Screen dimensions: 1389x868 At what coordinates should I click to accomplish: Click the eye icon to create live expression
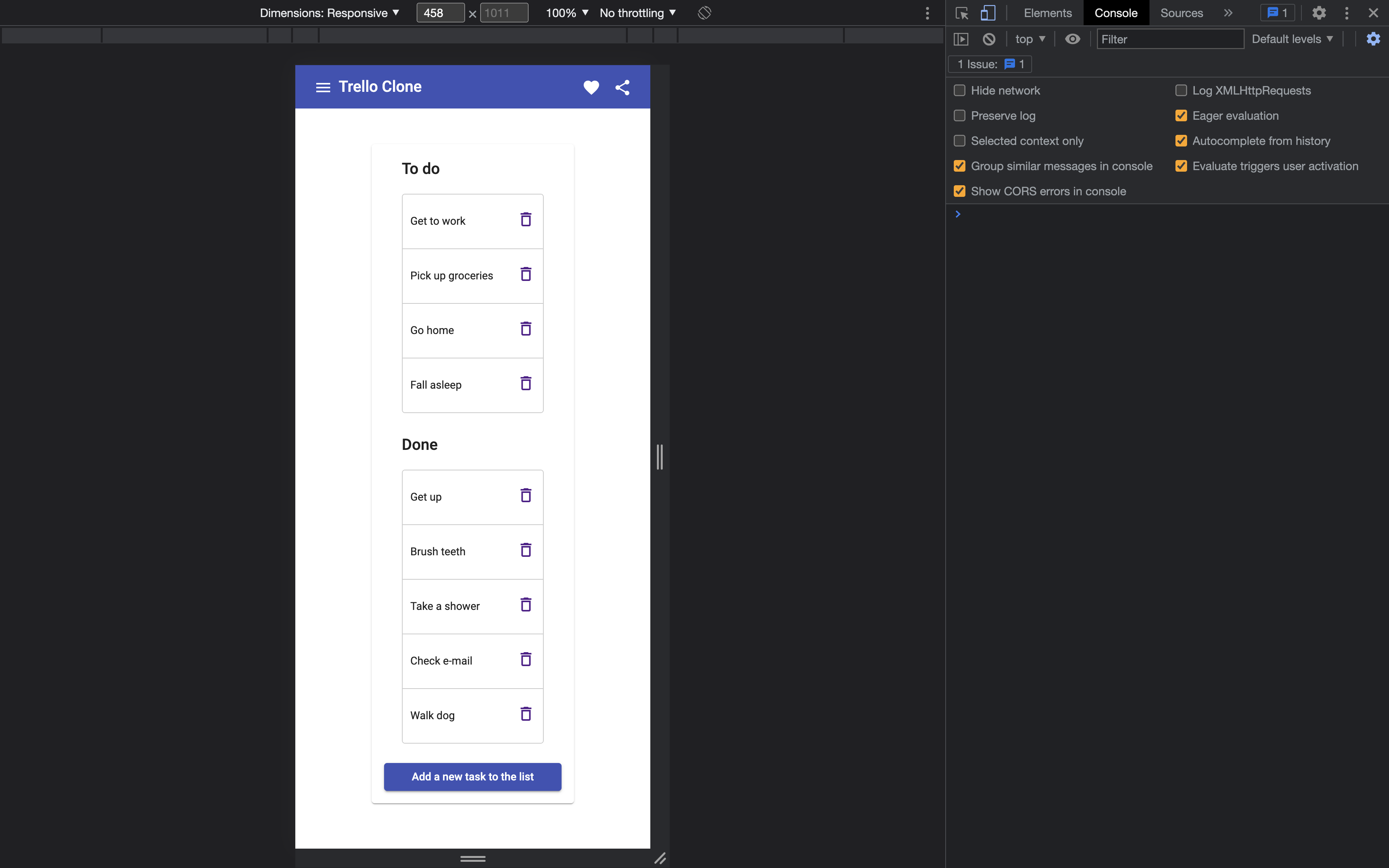pyautogui.click(x=1072, y=38)
